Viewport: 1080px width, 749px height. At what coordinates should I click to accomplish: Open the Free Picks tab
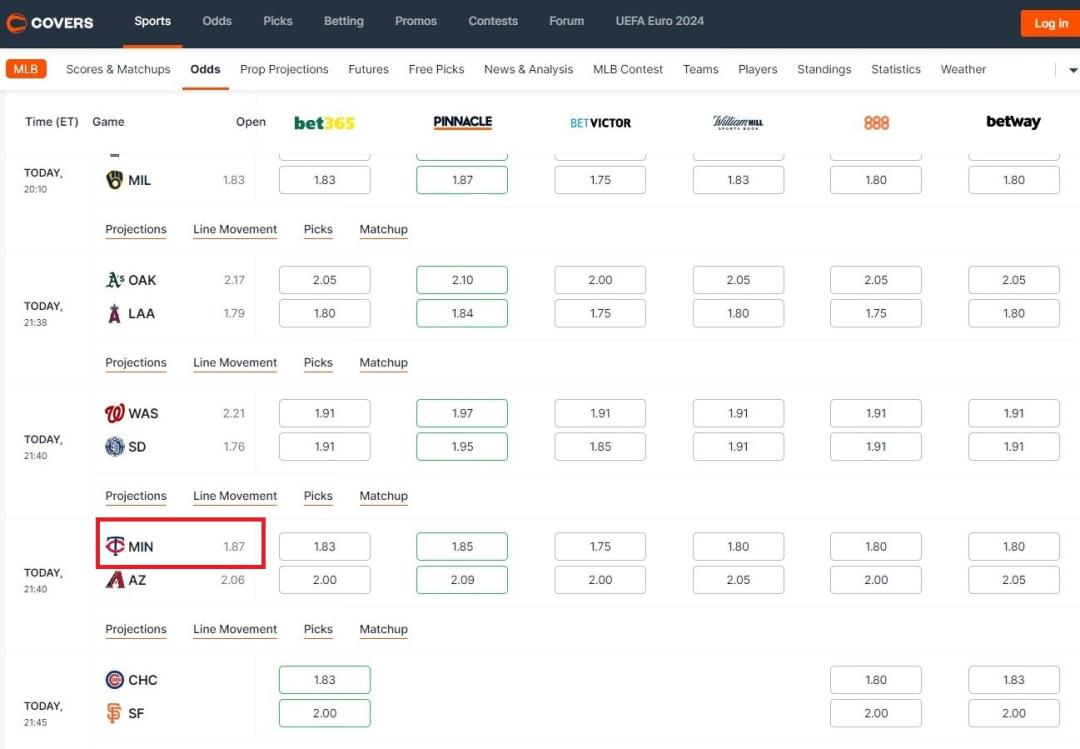(x=436, y=69)
